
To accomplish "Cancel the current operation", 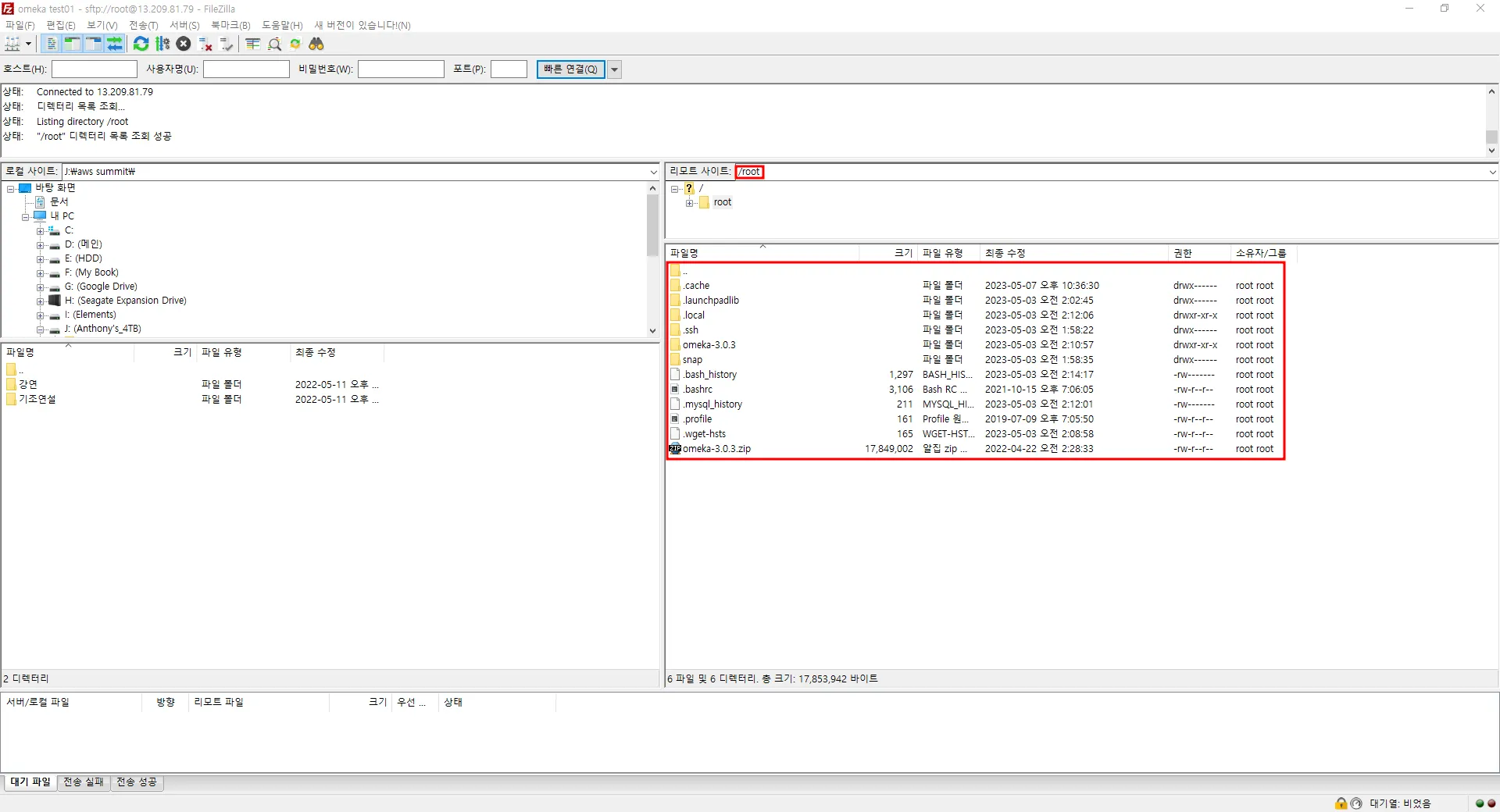I will point(184,44).
